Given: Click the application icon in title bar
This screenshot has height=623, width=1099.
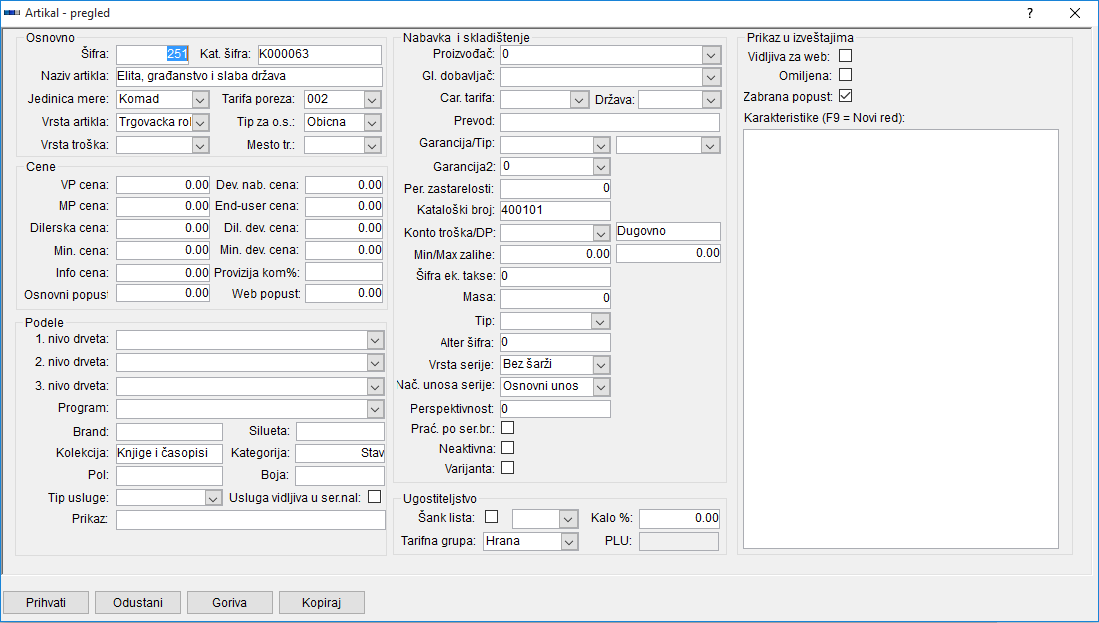Looking at the screenshot, I should point(12,13).
